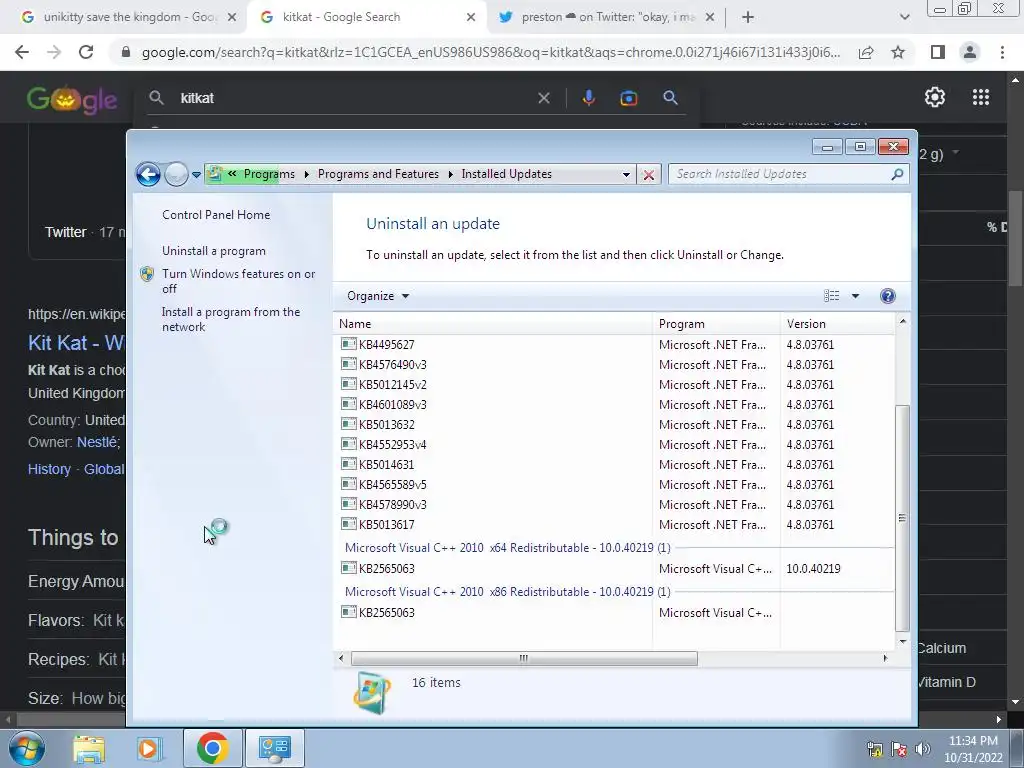
Task: Open the view options dropdown arrow
Action: (x=856, y=296)
